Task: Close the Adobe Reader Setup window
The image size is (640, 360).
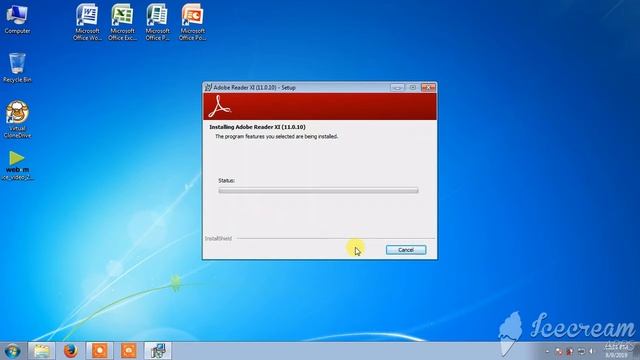Action: pos(428,87)
